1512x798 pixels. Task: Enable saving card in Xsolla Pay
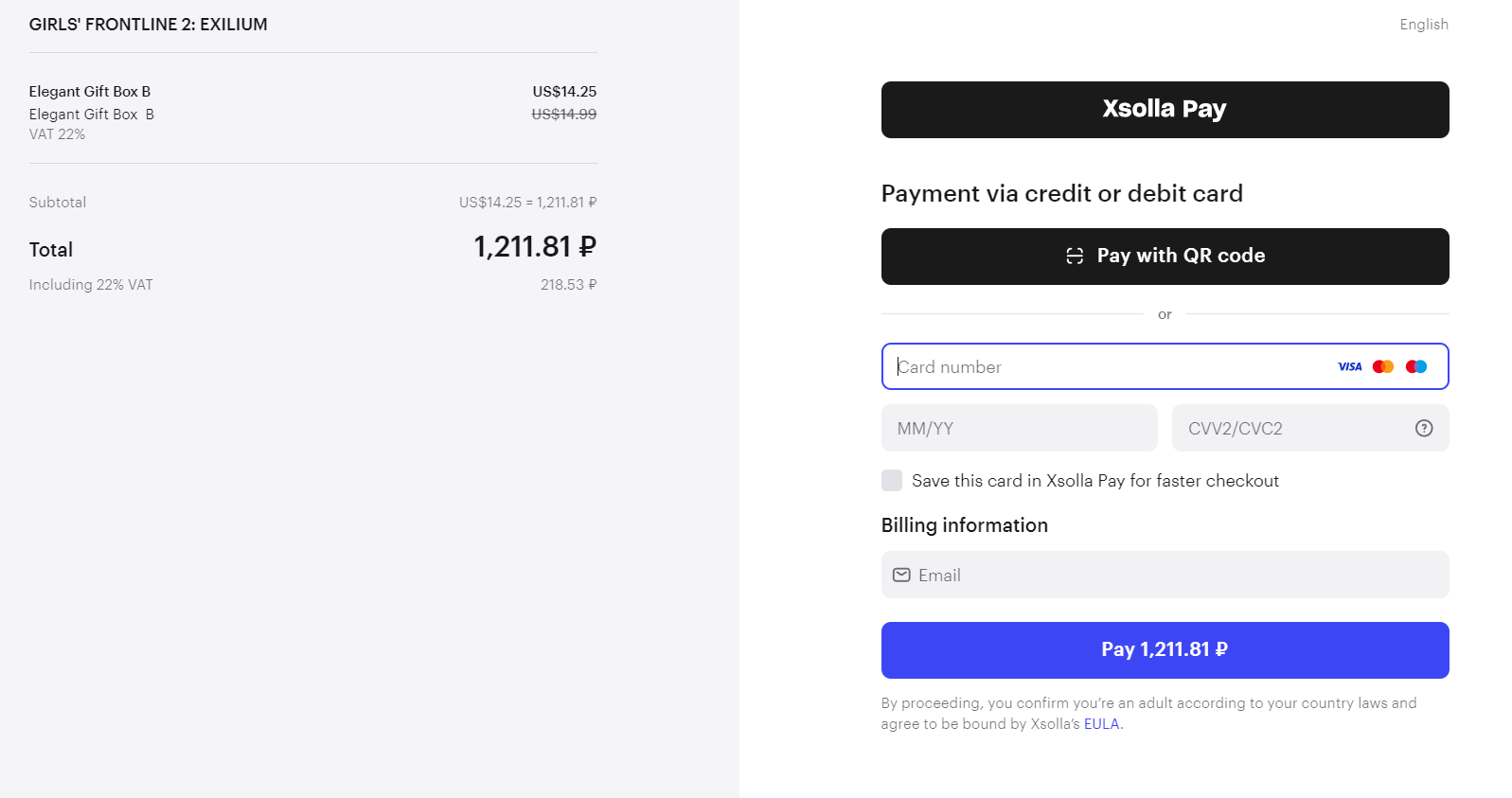click(892, 481)
